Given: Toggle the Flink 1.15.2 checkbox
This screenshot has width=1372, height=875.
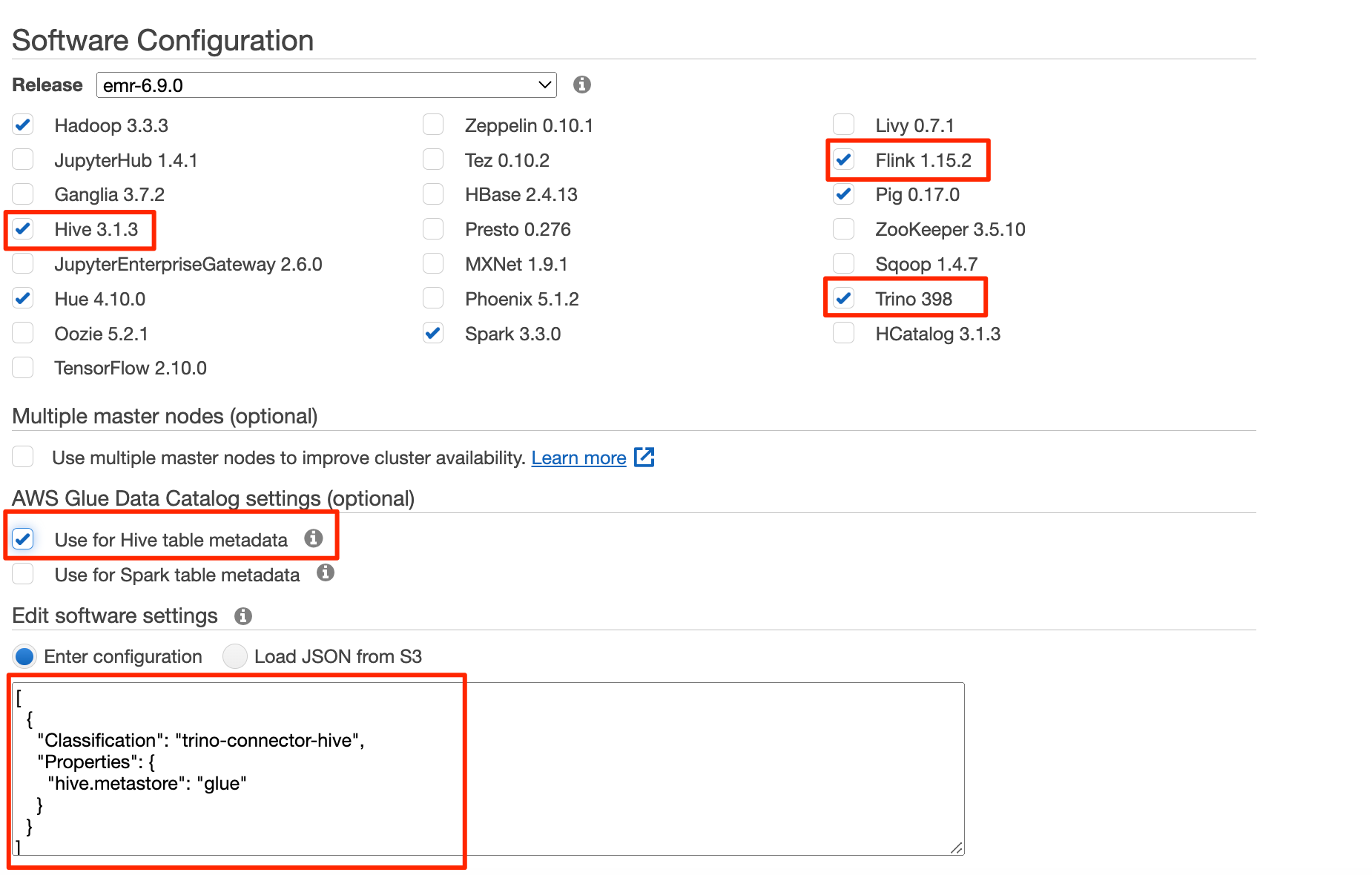Looking at the screenshot, I should pyautogui.click(x=843, y=159).
